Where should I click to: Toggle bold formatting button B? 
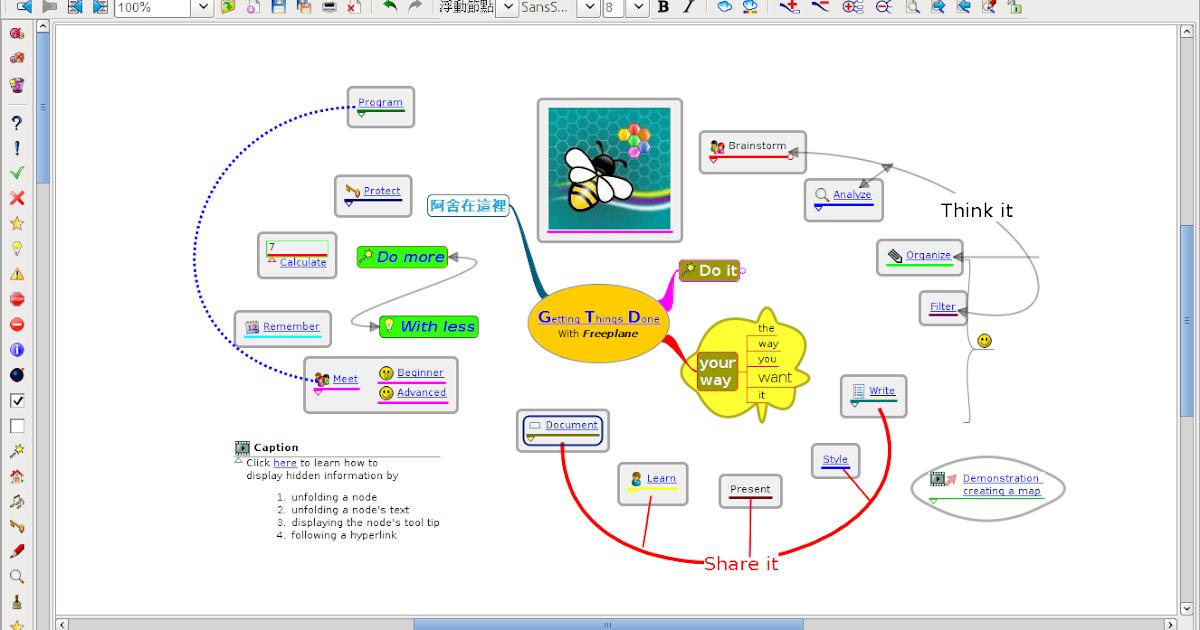(x=663, y=6)
